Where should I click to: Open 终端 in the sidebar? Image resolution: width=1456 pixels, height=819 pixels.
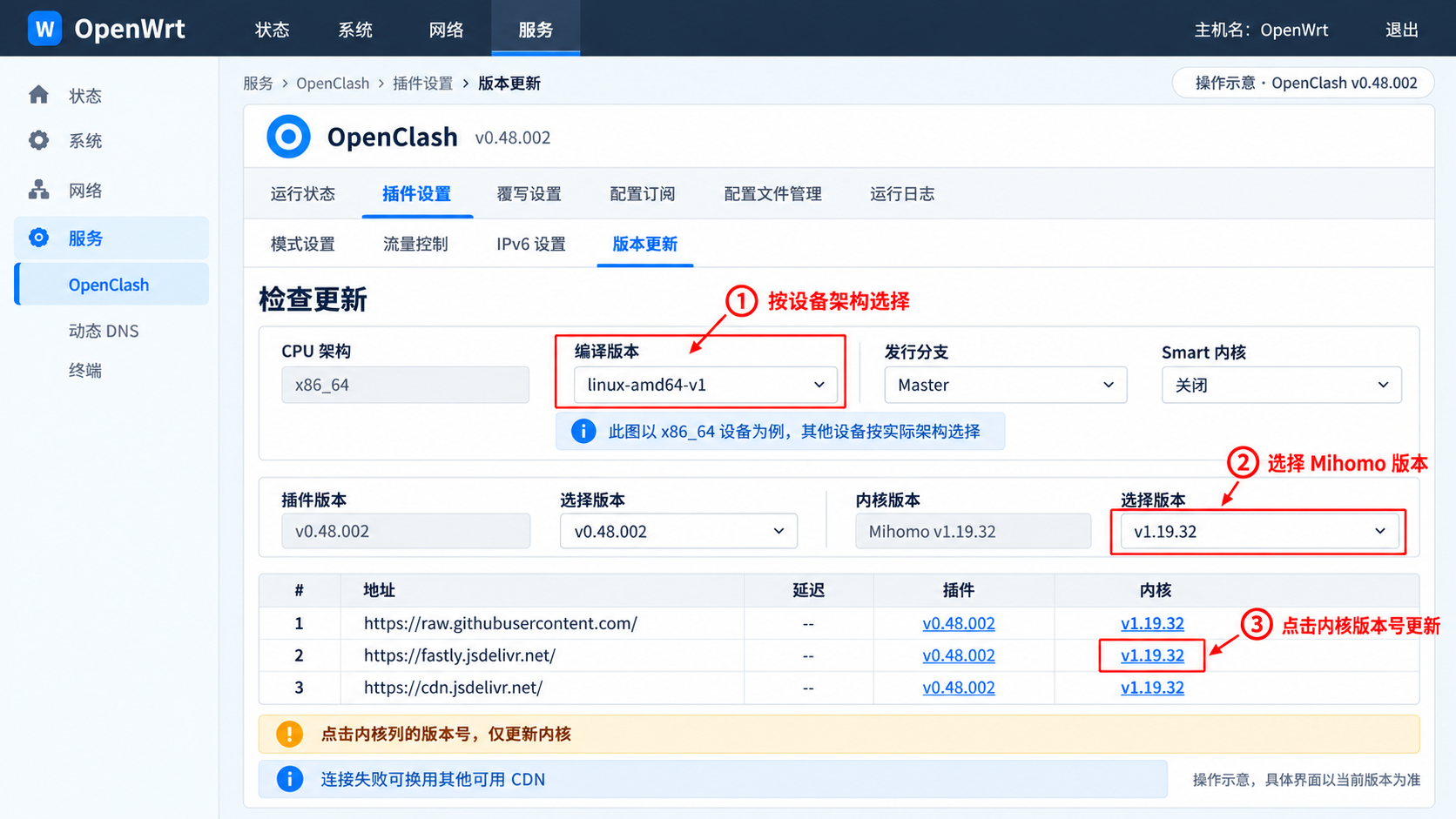pos(85,371)
